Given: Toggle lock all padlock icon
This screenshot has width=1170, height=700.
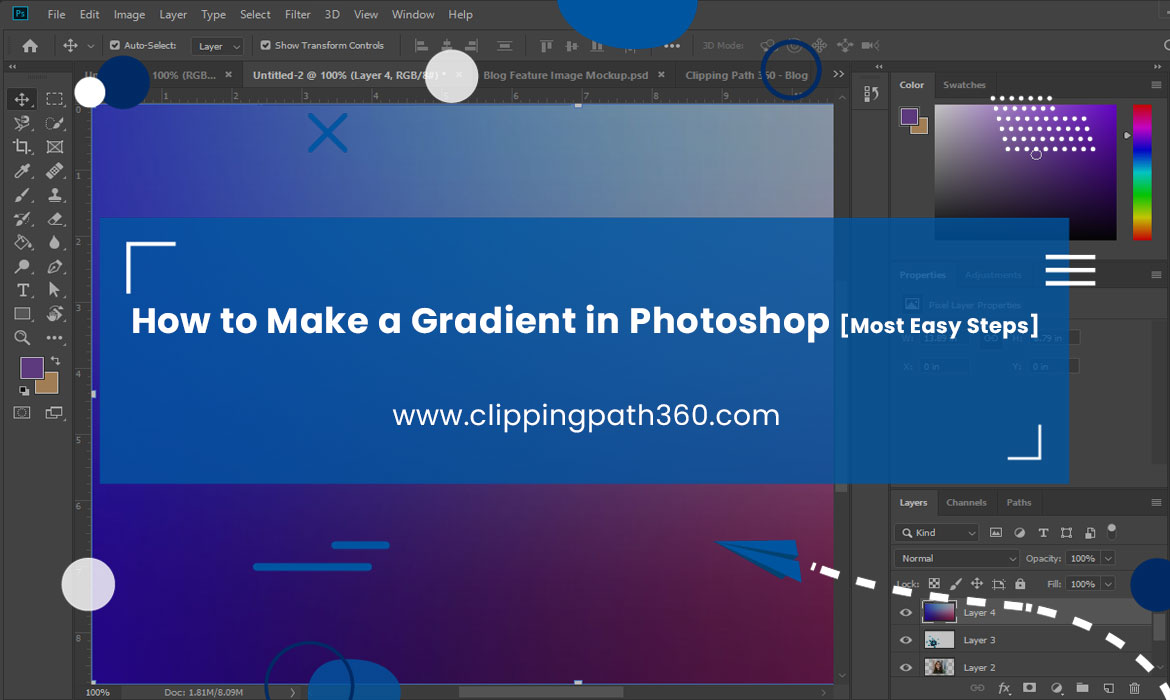Looking at the screenshot, I should (x=1020, y=584).
